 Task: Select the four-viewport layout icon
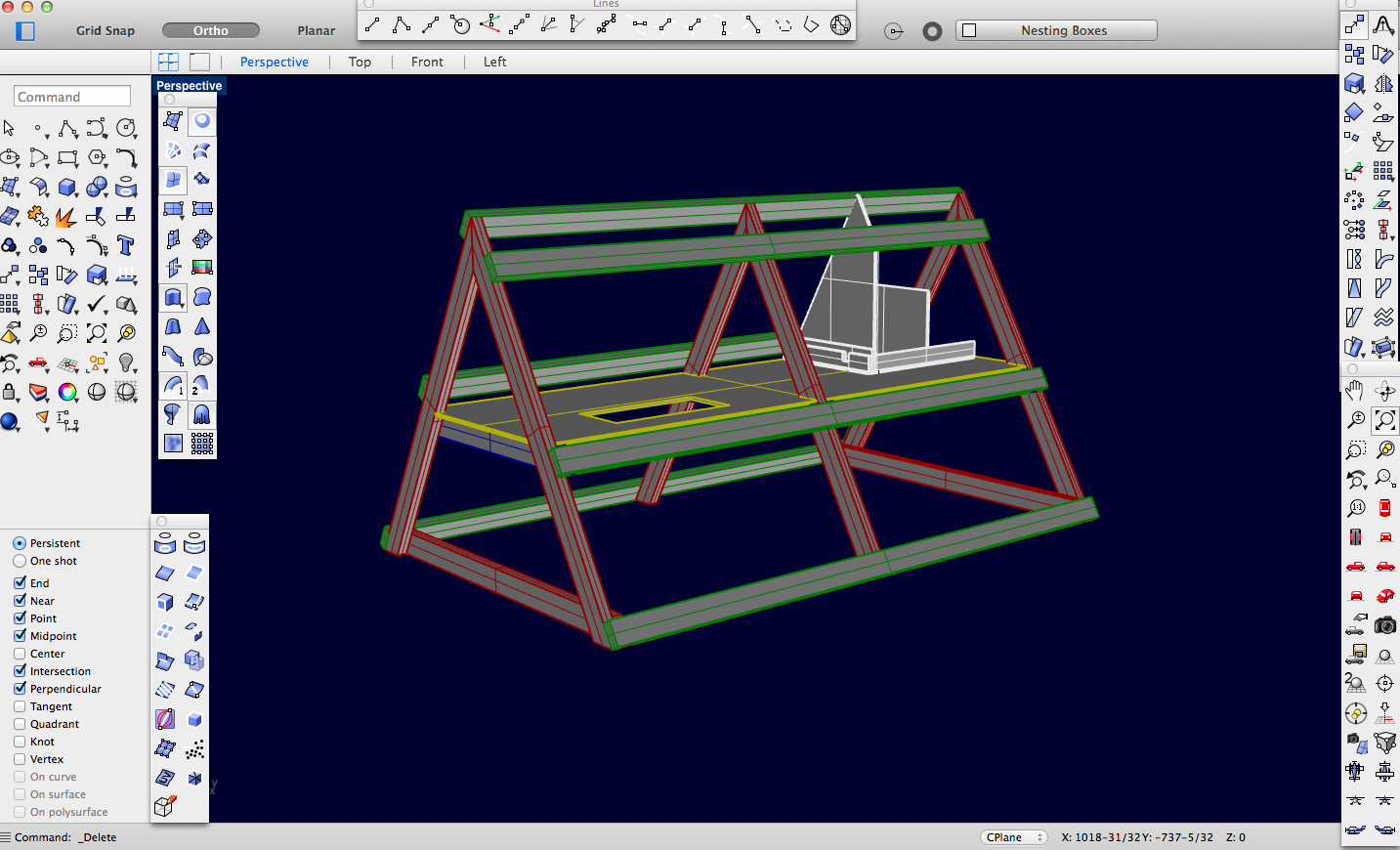tap(168, 62)
